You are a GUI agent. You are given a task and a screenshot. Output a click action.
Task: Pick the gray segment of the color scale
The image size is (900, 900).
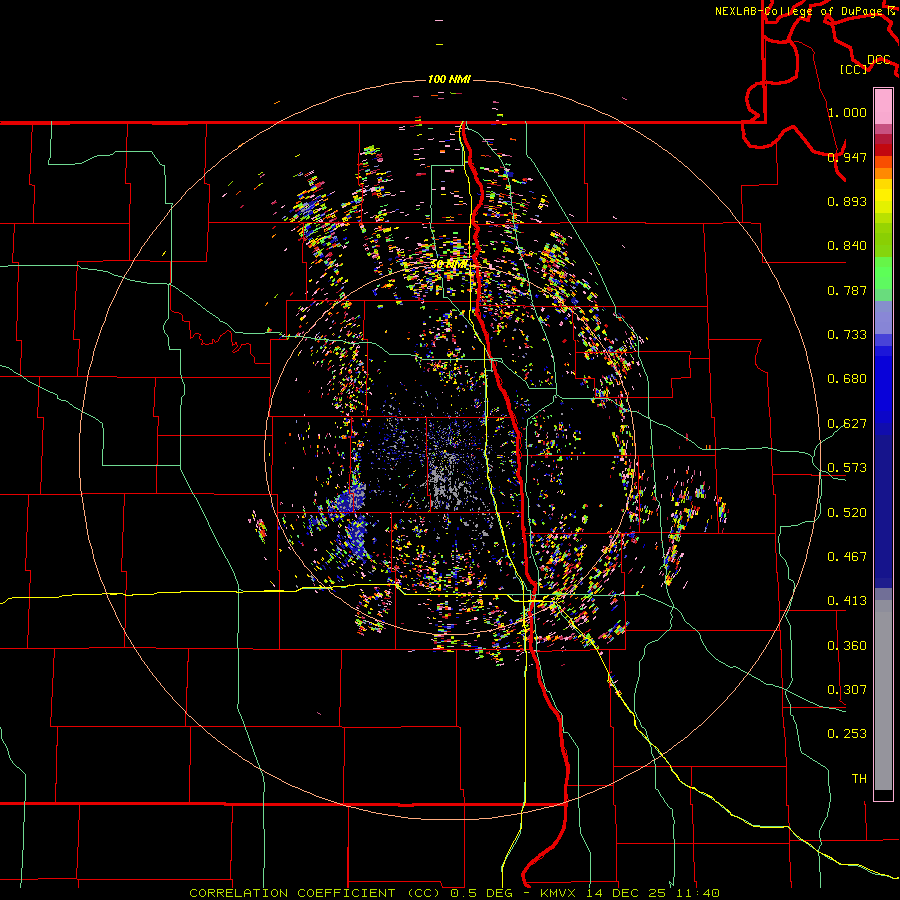click(883, 695)
